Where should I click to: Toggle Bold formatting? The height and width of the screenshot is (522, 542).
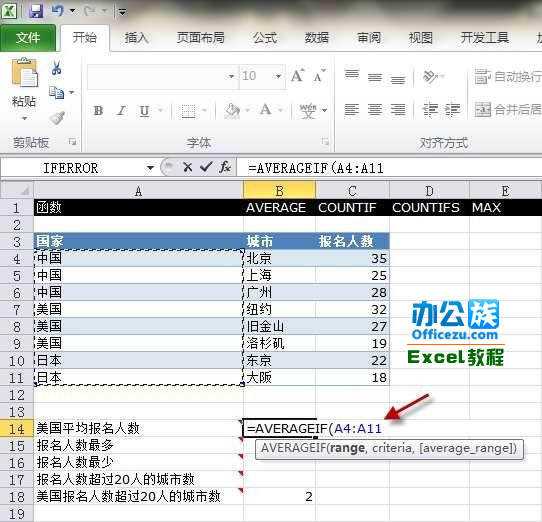99,111
